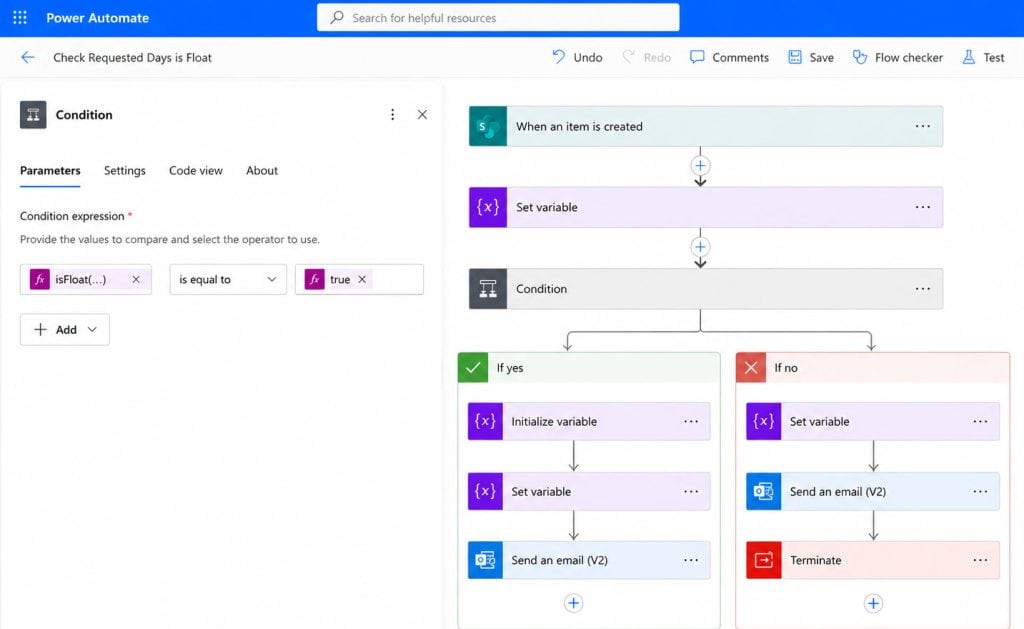The image size is (1024, 629).
Task: Focus the Search for helpful resources box
Action: (498, 18)
